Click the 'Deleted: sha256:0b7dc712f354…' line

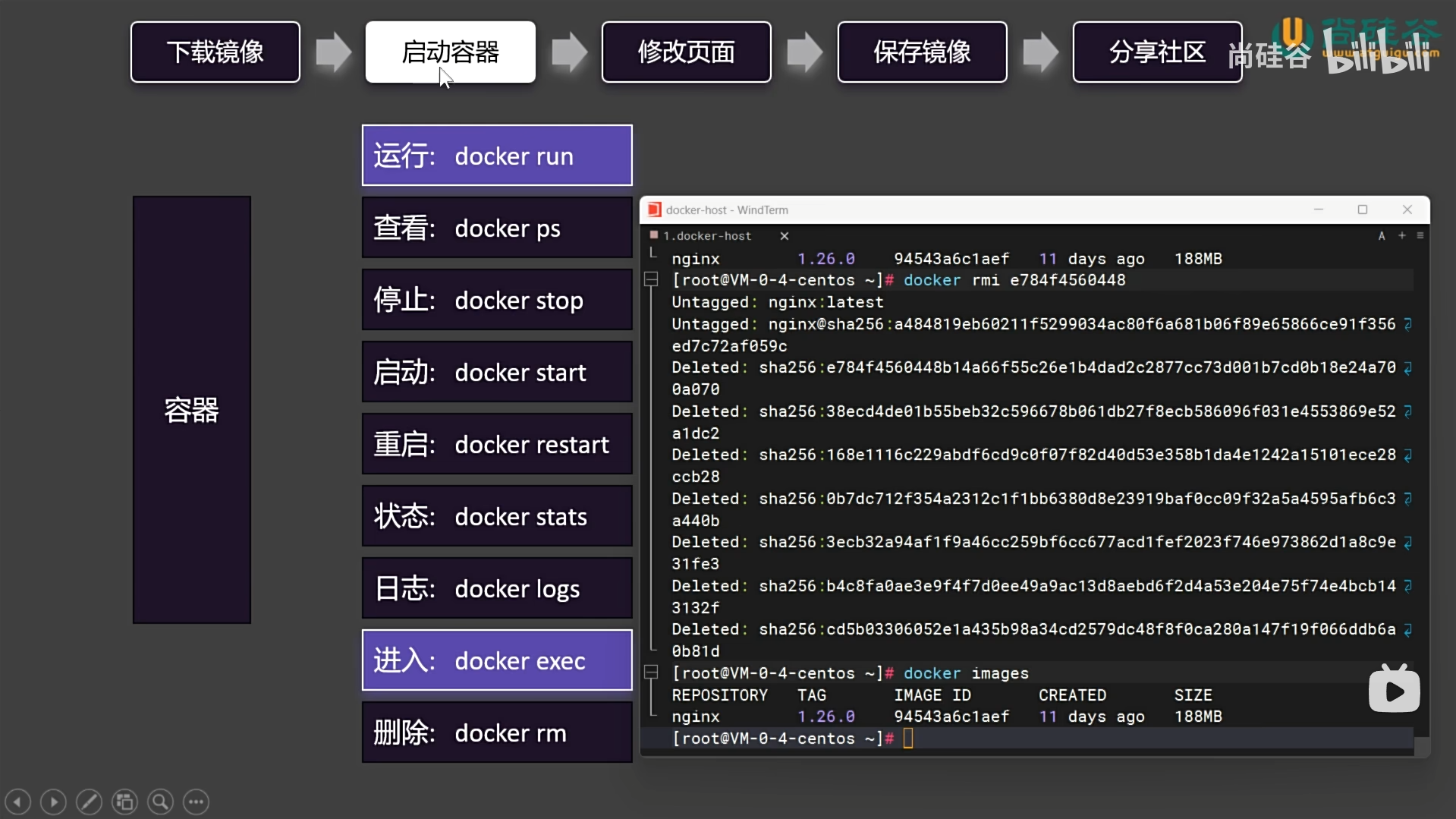(1033, 499)
